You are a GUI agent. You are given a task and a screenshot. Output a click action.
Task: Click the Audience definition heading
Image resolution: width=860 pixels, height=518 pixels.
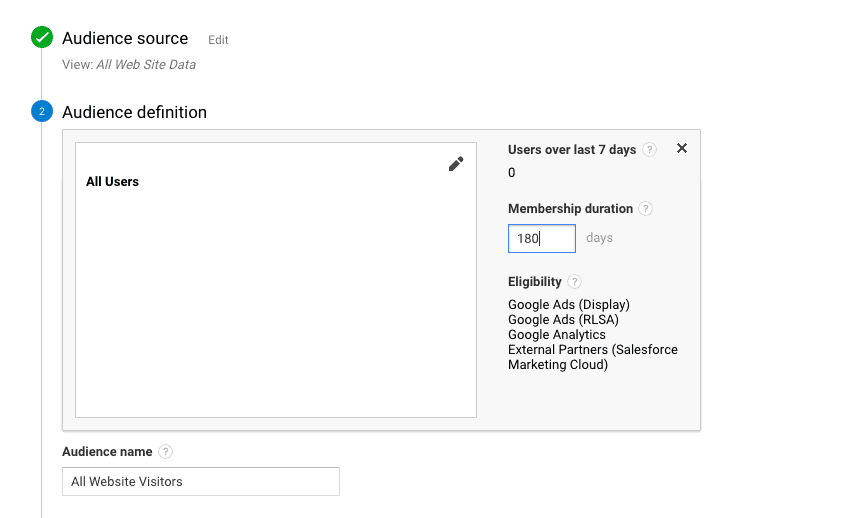(x=134, y=112)
